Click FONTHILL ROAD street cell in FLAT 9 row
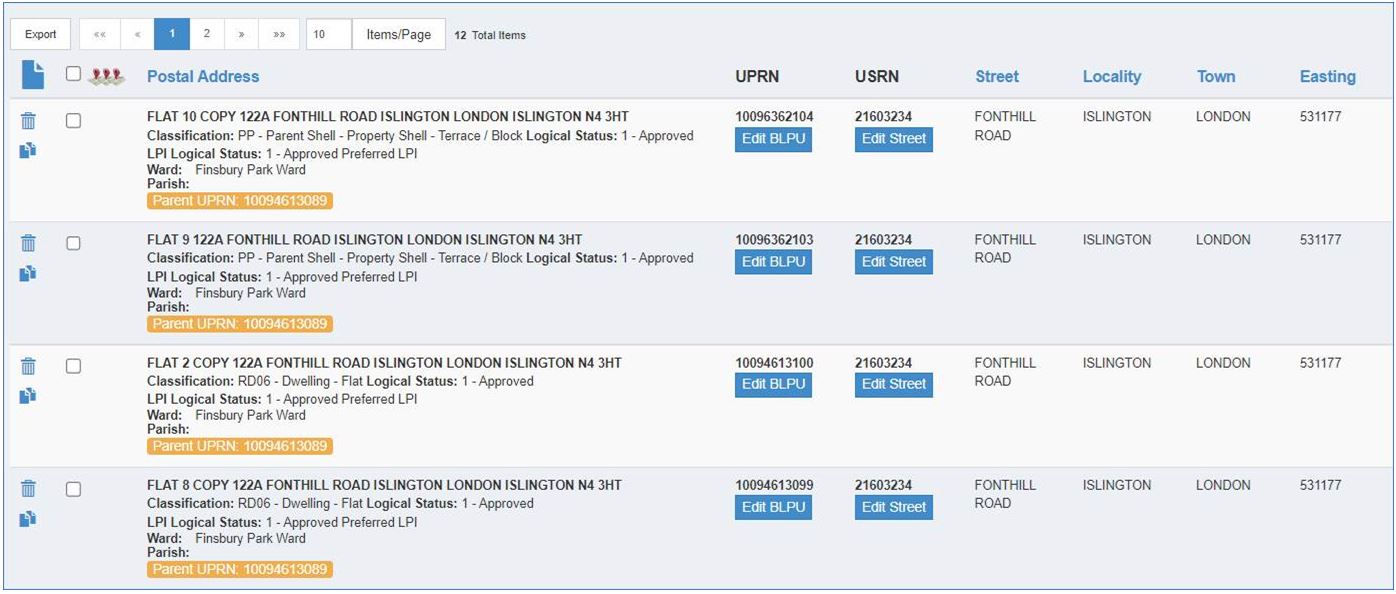Image resolution: width=1396 pixels, height=594 pixels. [x=1005, y=249]
